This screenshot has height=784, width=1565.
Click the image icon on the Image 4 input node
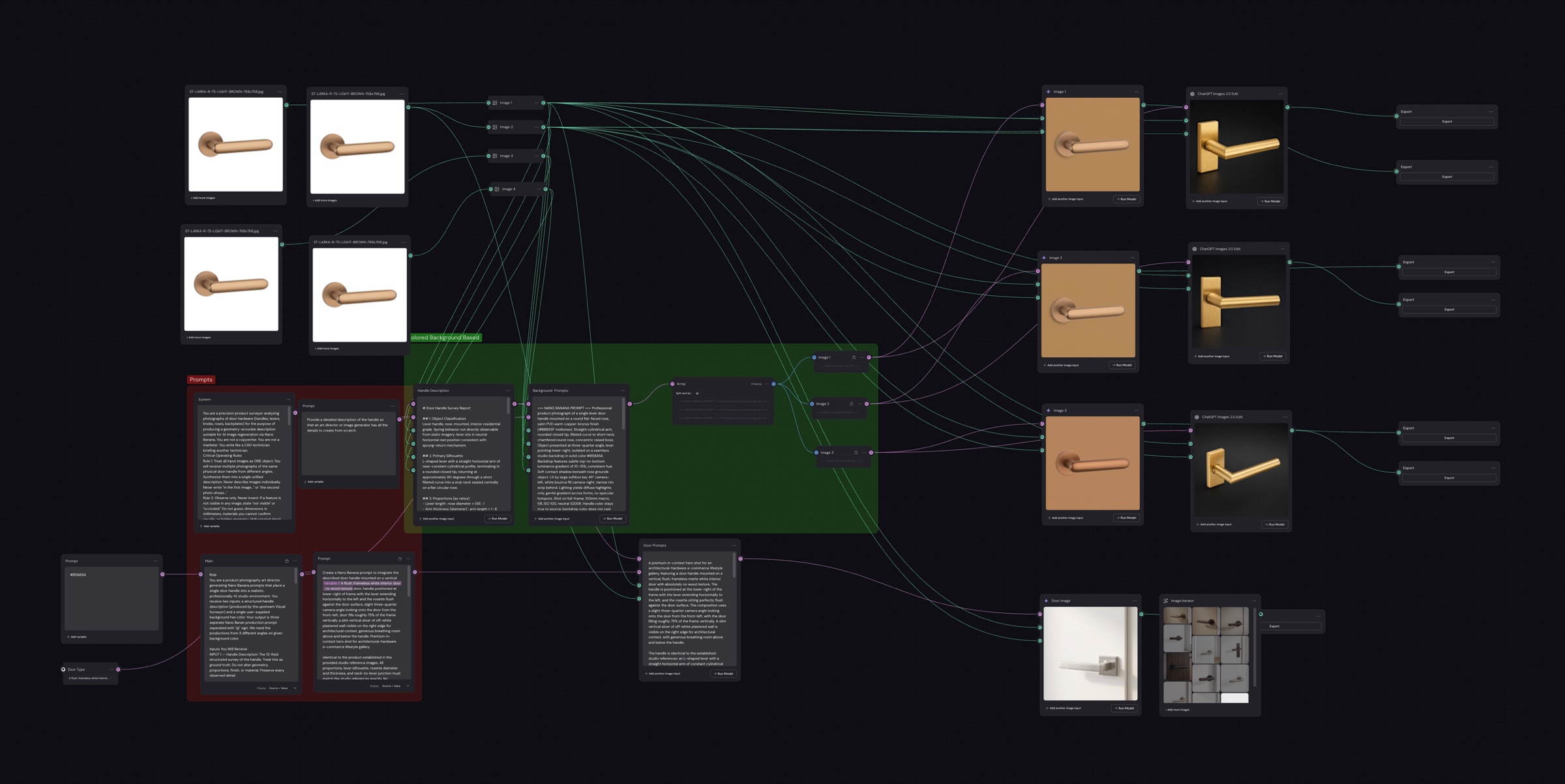click(x=497, y=189)
